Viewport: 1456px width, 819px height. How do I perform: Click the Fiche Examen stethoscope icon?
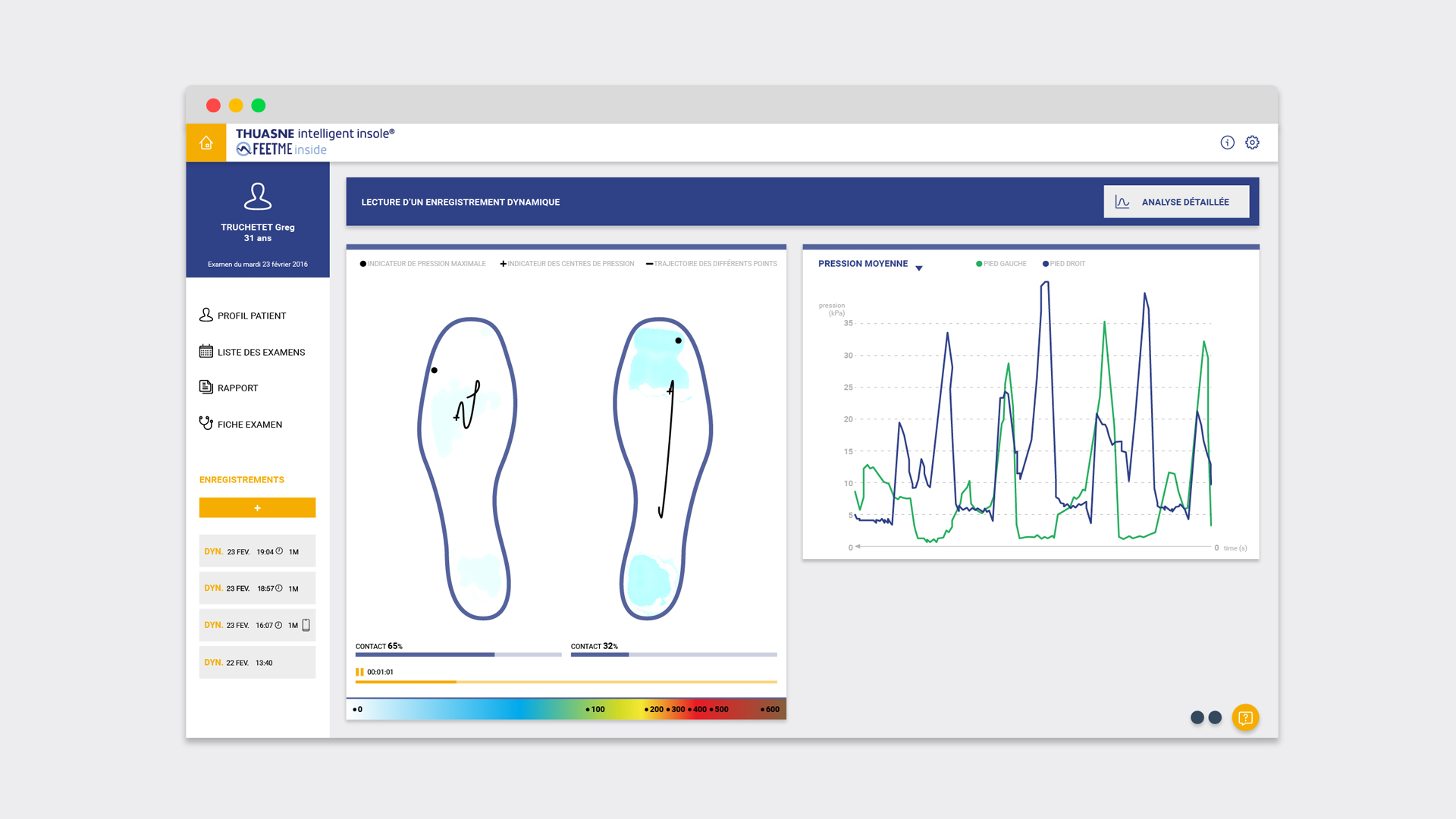click(206, 424)
